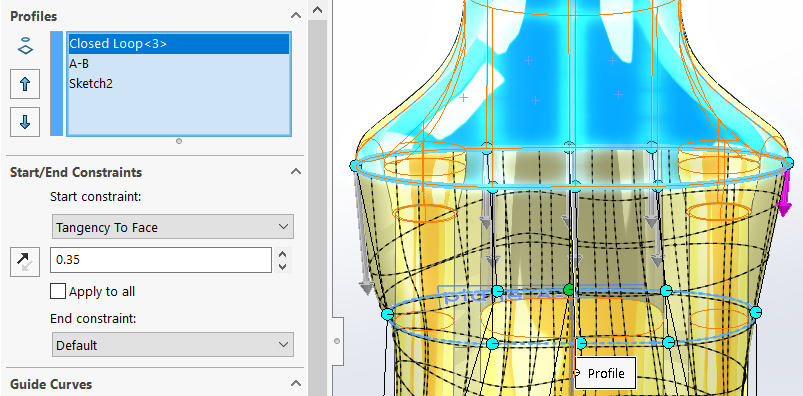Screen dimensions: 803x396
Task: Increase the tangent length with up stepper
Action: 282,254
